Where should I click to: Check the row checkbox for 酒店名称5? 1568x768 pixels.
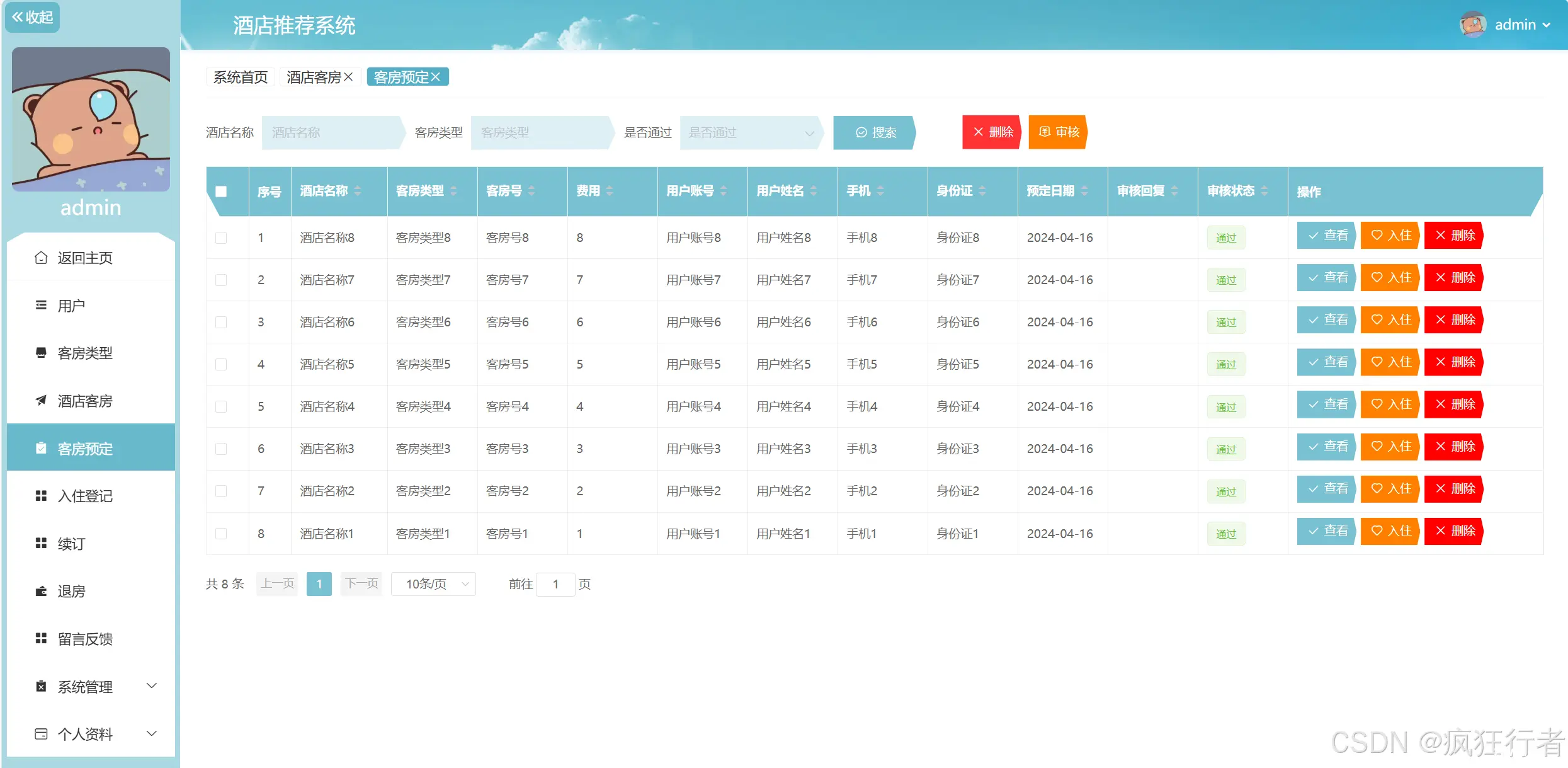pos(221,364)
